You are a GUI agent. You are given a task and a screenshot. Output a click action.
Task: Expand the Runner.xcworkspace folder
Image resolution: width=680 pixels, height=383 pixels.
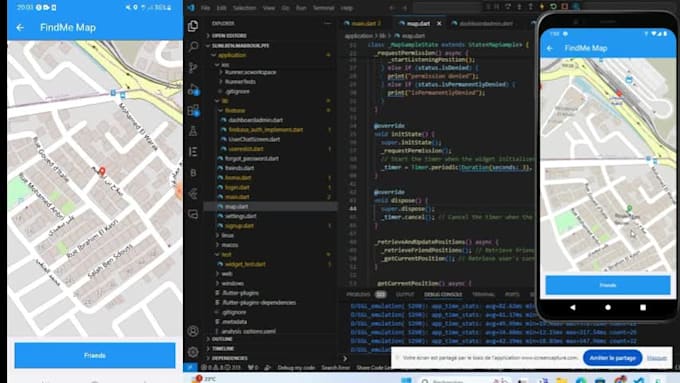click(250, 72)
